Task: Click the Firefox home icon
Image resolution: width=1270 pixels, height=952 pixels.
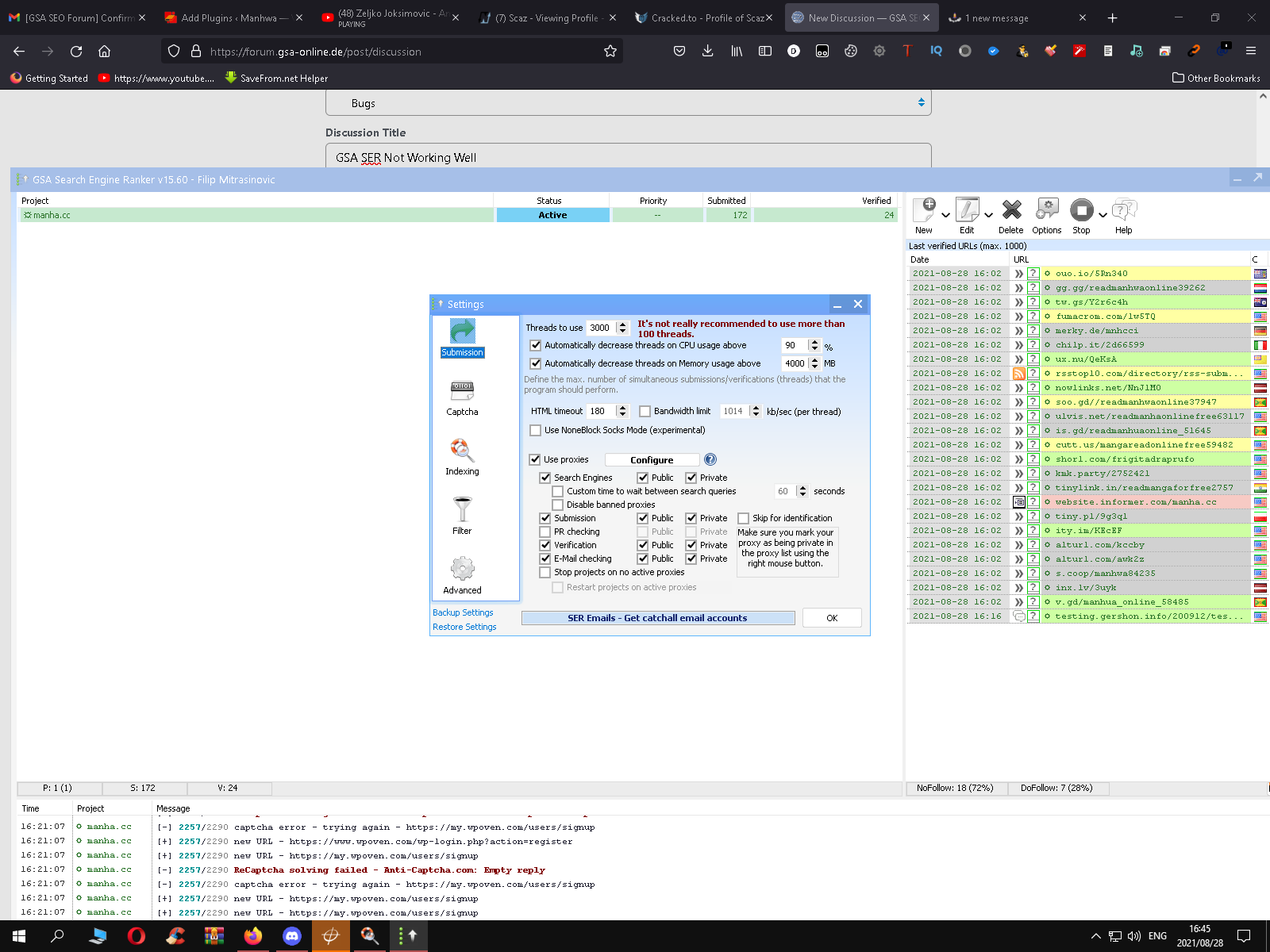Action: click(x=104, y=51)
